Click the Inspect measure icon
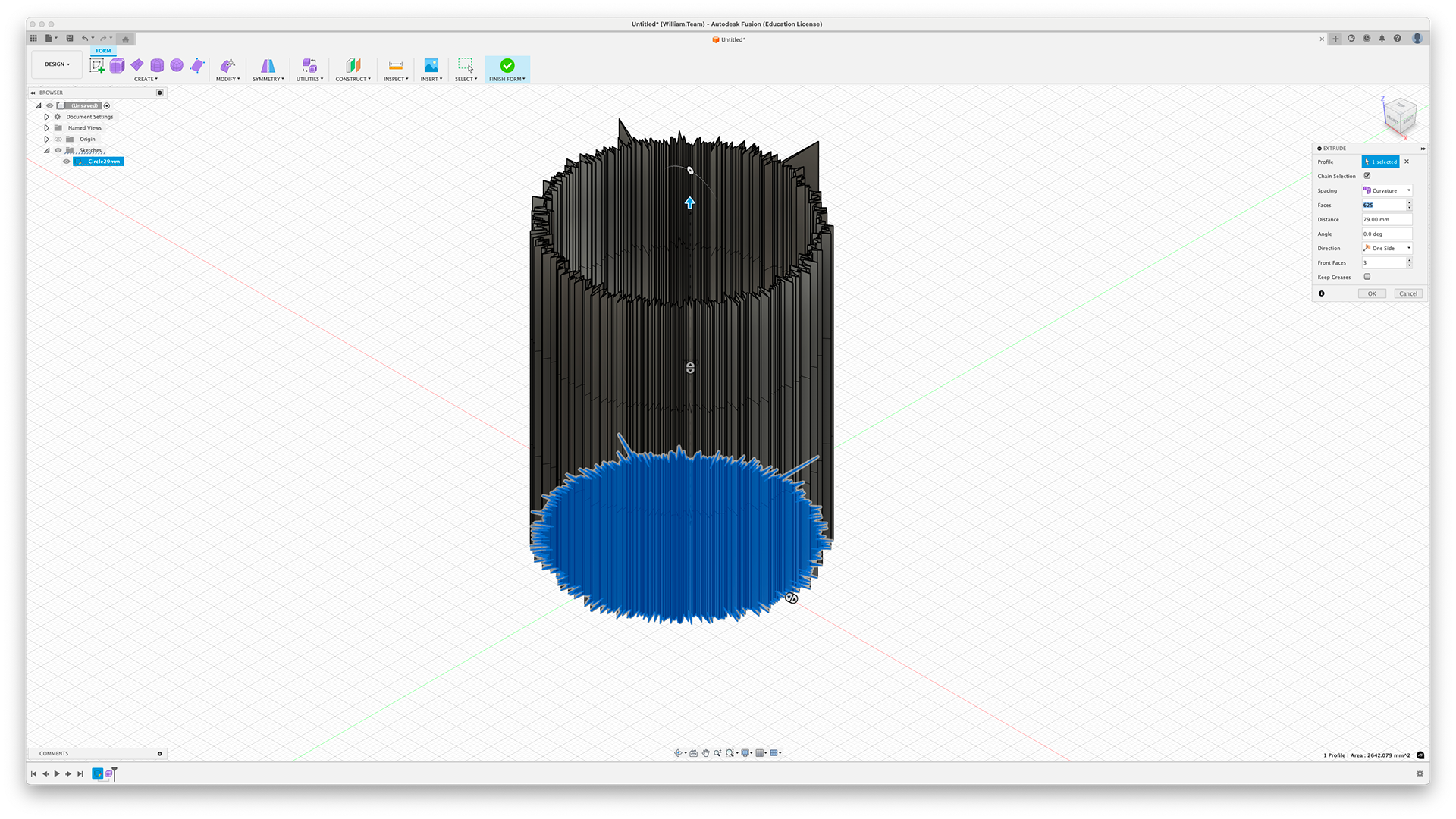 coord(396,66)
